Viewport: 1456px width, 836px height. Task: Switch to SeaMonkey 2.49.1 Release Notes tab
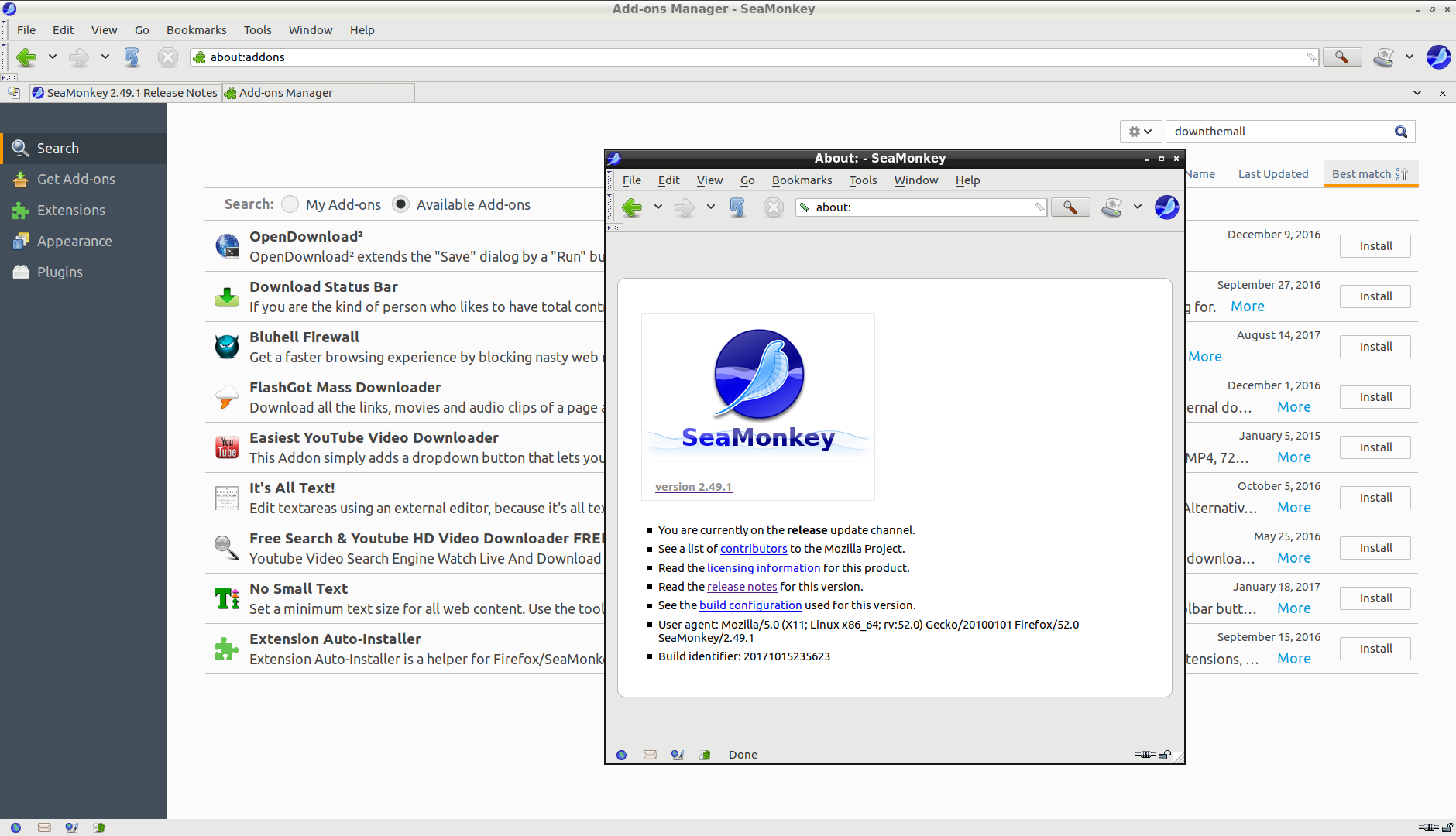[125, 93]
